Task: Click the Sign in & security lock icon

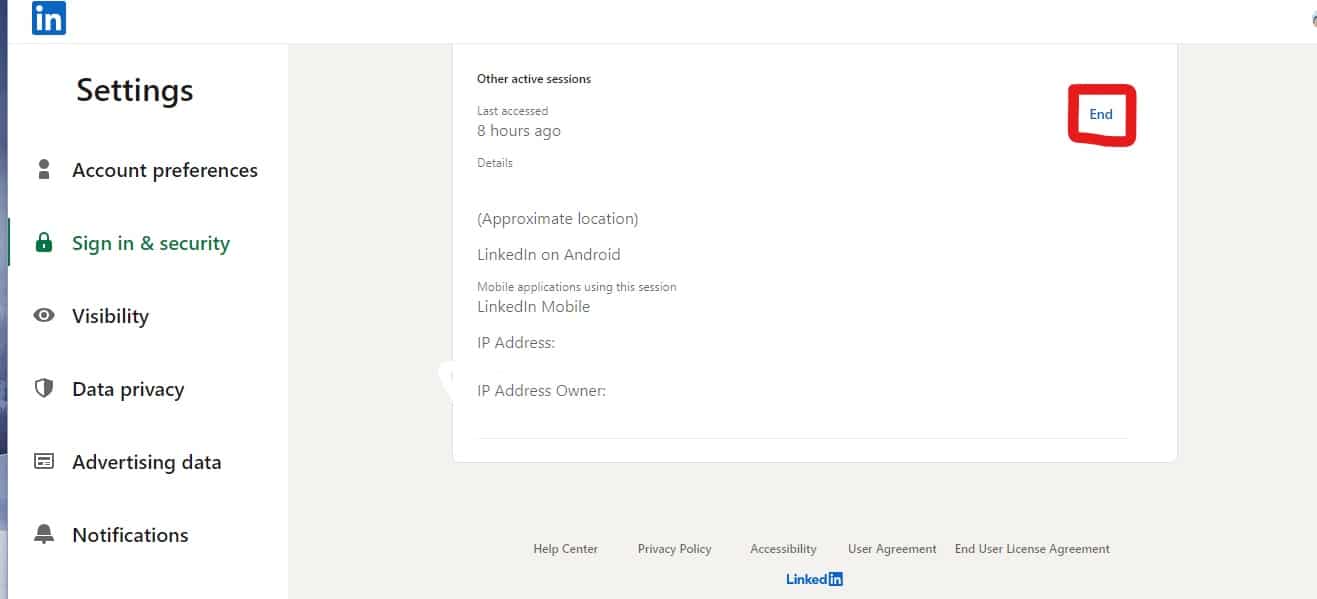Action: click(x=43, y=243)
